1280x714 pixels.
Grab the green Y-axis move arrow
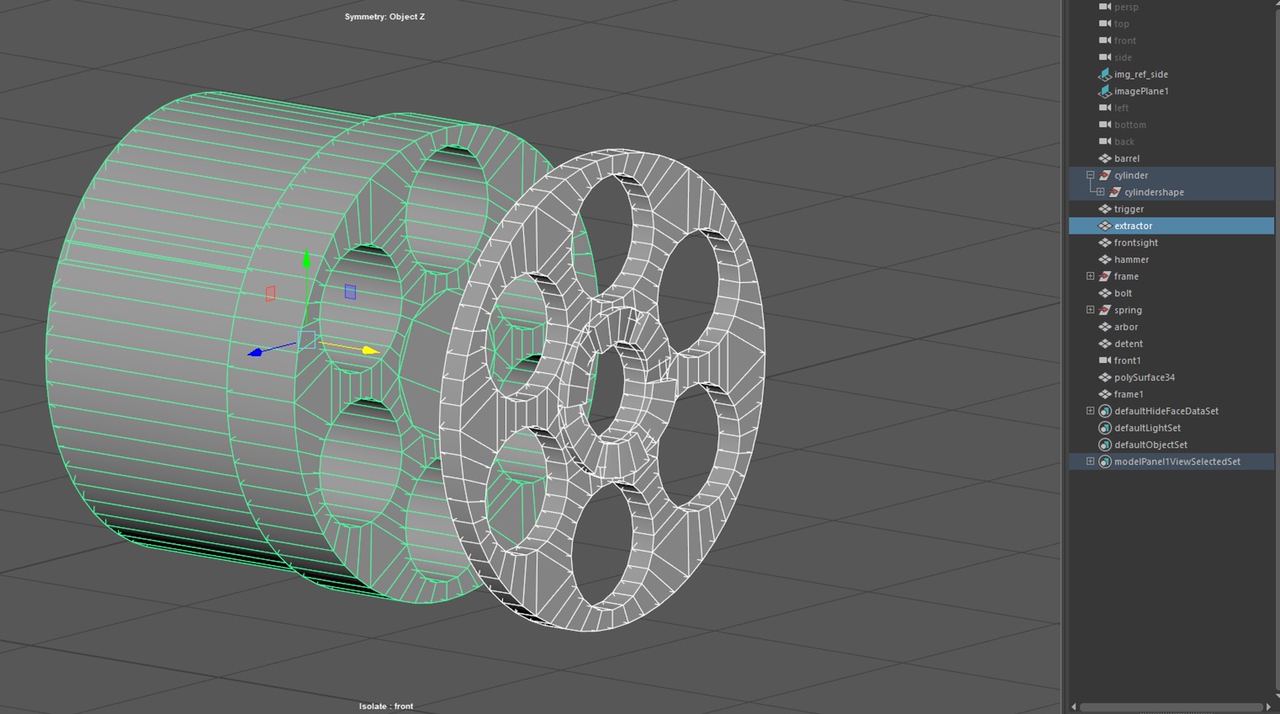[307, 261]
